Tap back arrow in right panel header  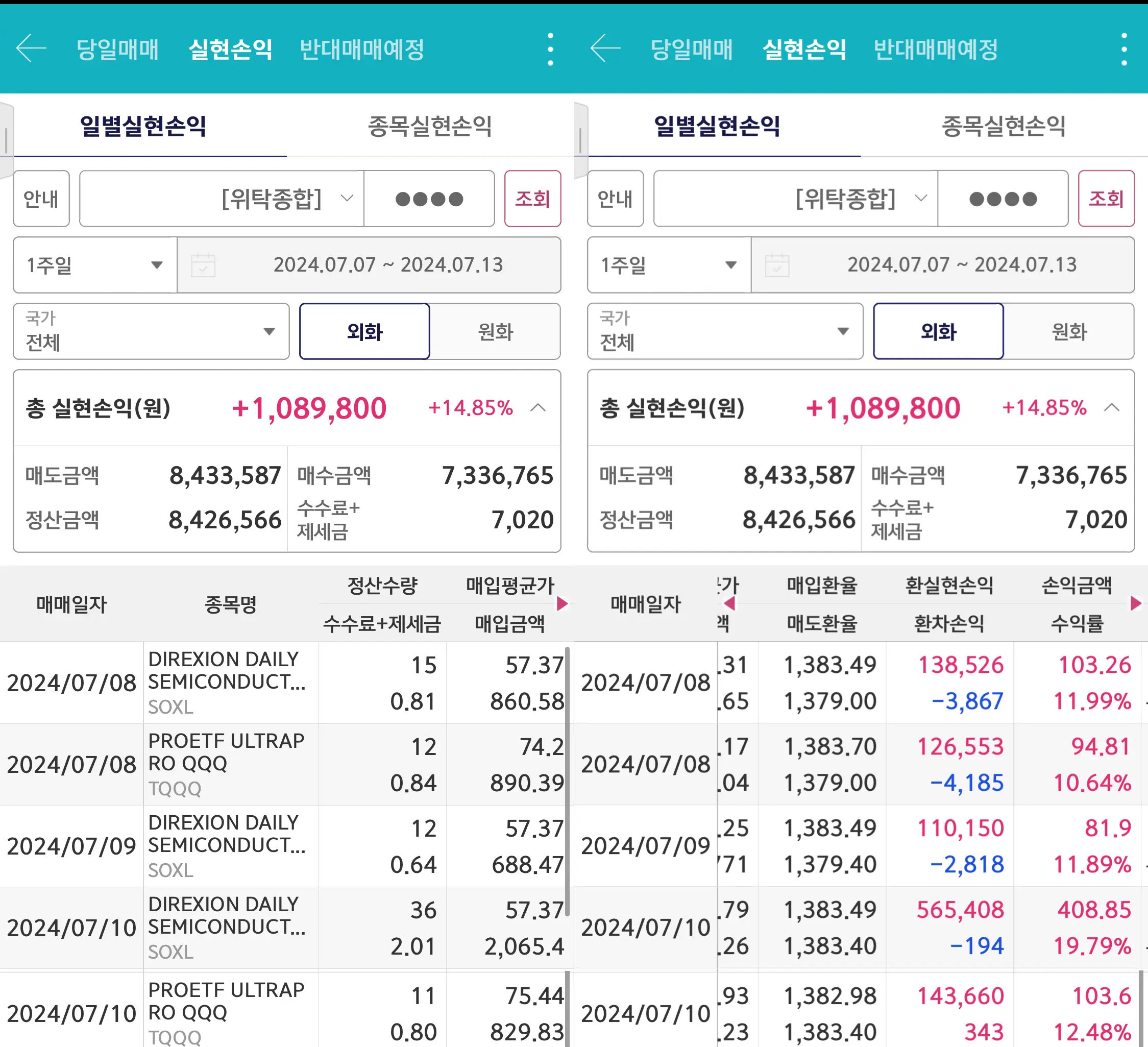(605, 48)
